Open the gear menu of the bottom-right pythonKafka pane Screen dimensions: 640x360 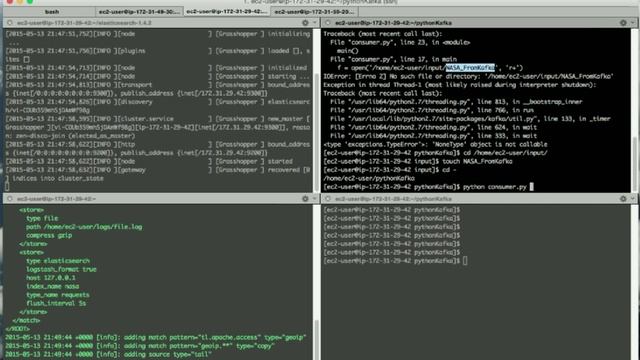point(623,199)
